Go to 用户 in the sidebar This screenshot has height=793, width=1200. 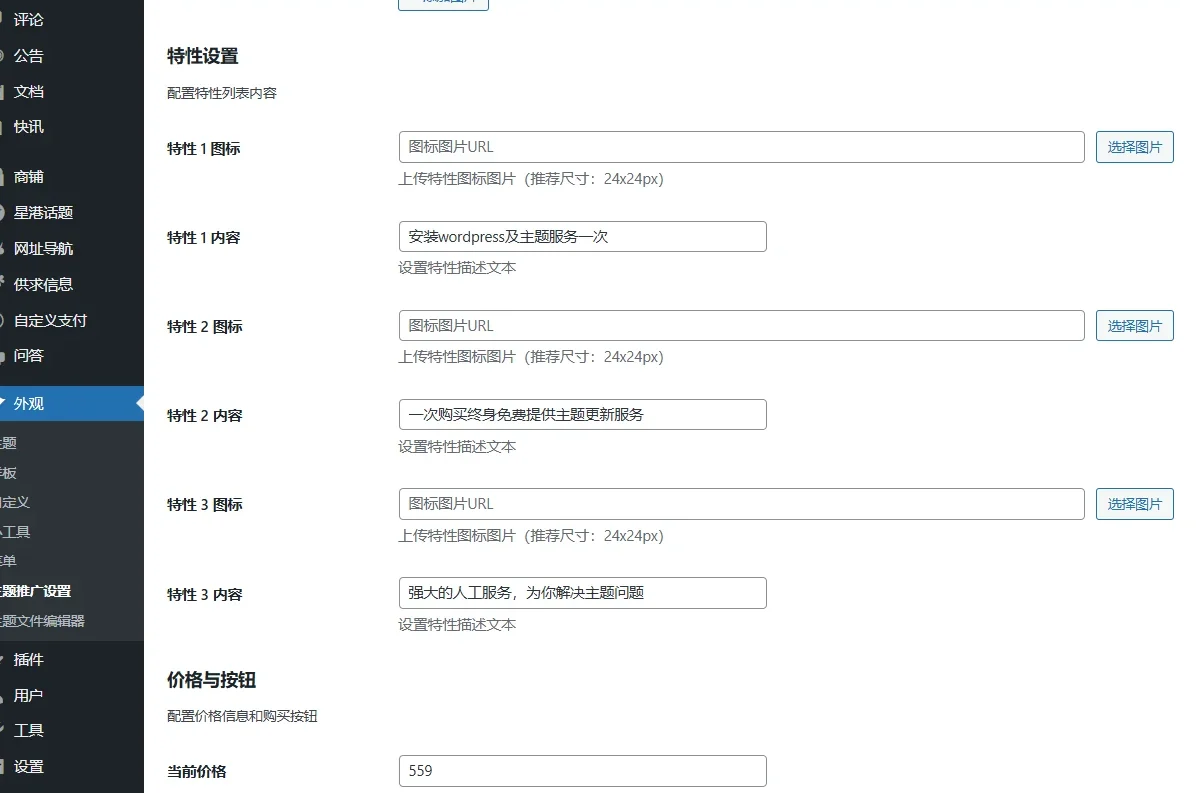28,696
